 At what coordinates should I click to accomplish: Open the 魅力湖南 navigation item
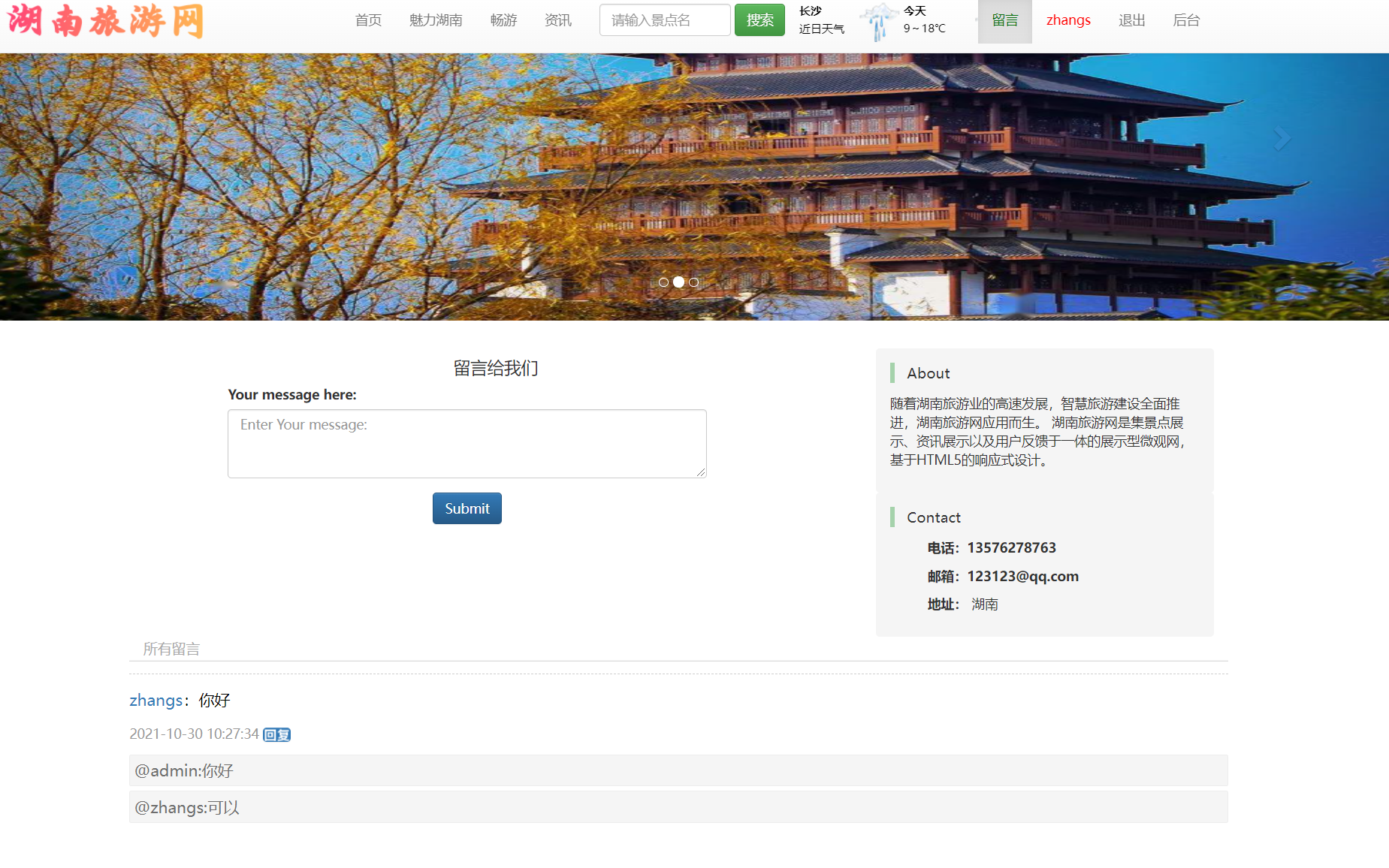(436, 20)
